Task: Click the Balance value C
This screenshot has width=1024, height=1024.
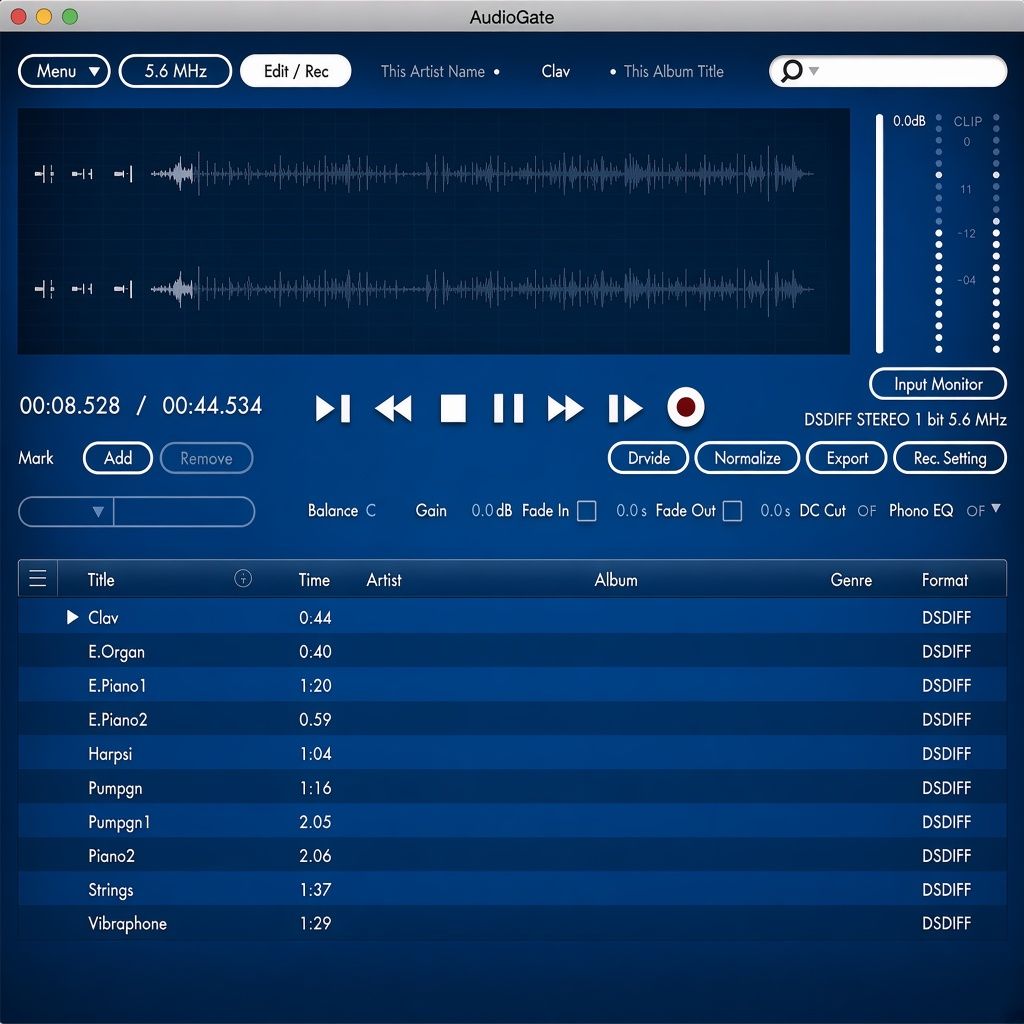Action: click(x=370, y=511)
